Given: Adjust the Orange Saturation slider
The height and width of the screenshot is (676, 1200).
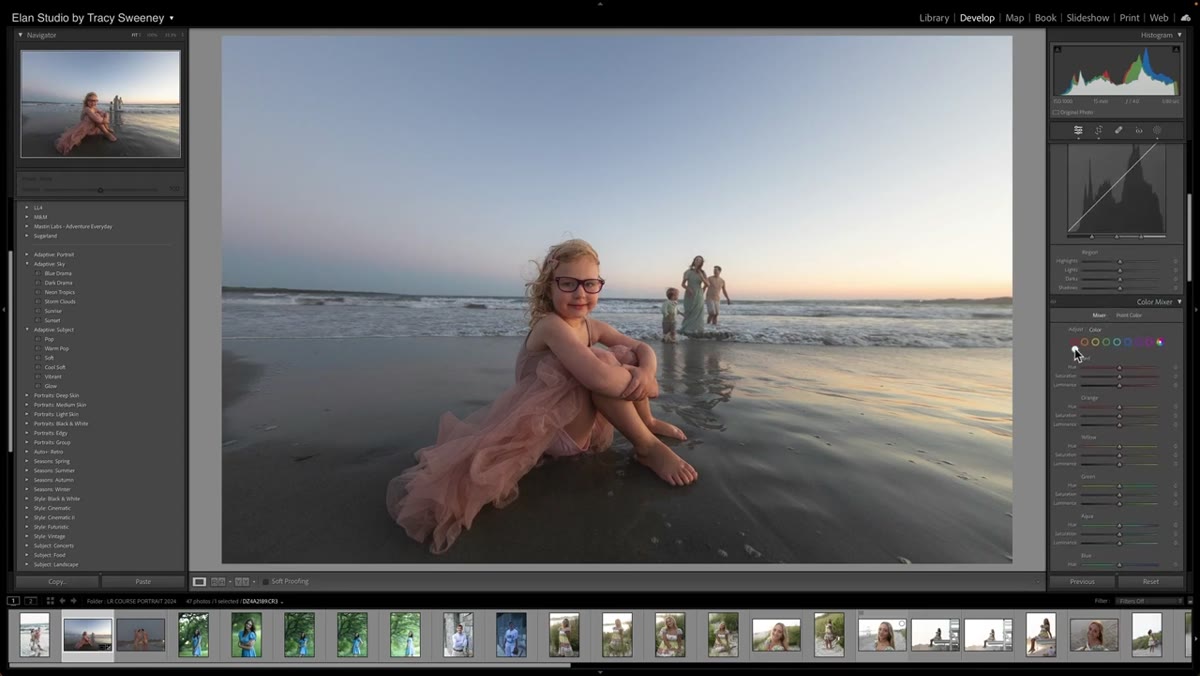Looking at the screenshot, I should (x=1120, y=416).
